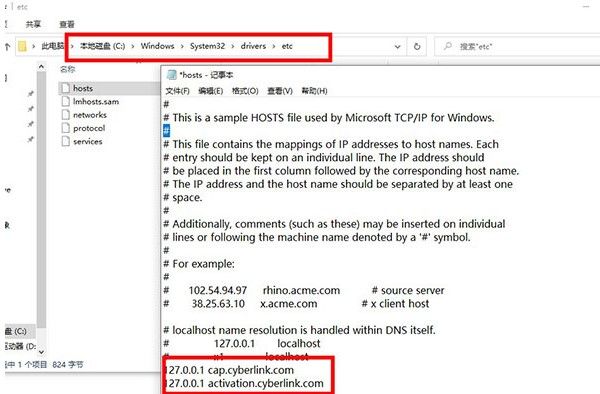
Task: Click the line '127.0.0.1 cap.cyberlink.com'
Action: [229, 370]
